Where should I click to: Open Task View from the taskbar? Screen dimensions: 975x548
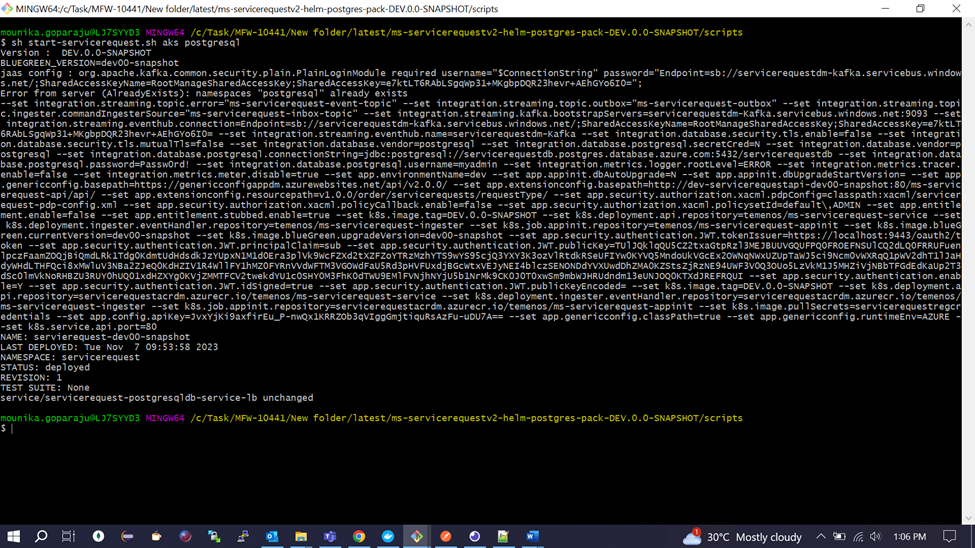(69, 537)
